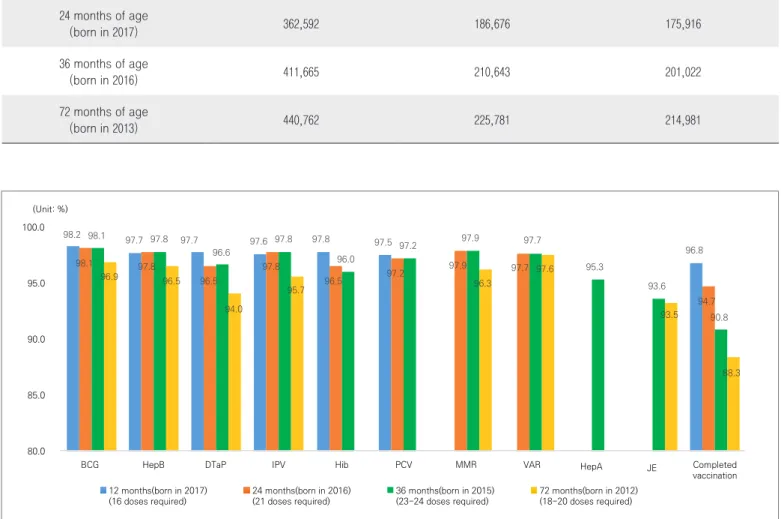Screen dimensions: 781x519
Task: Select the '36 months(born in 2015)' legend label
Action: [x=445, y=491]
